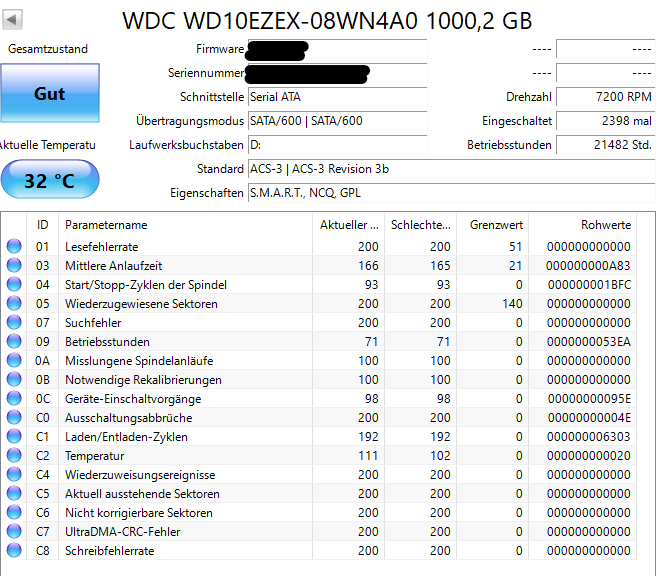
Task: Select raw value 000000000A83
Action: (x=588, y=266)
